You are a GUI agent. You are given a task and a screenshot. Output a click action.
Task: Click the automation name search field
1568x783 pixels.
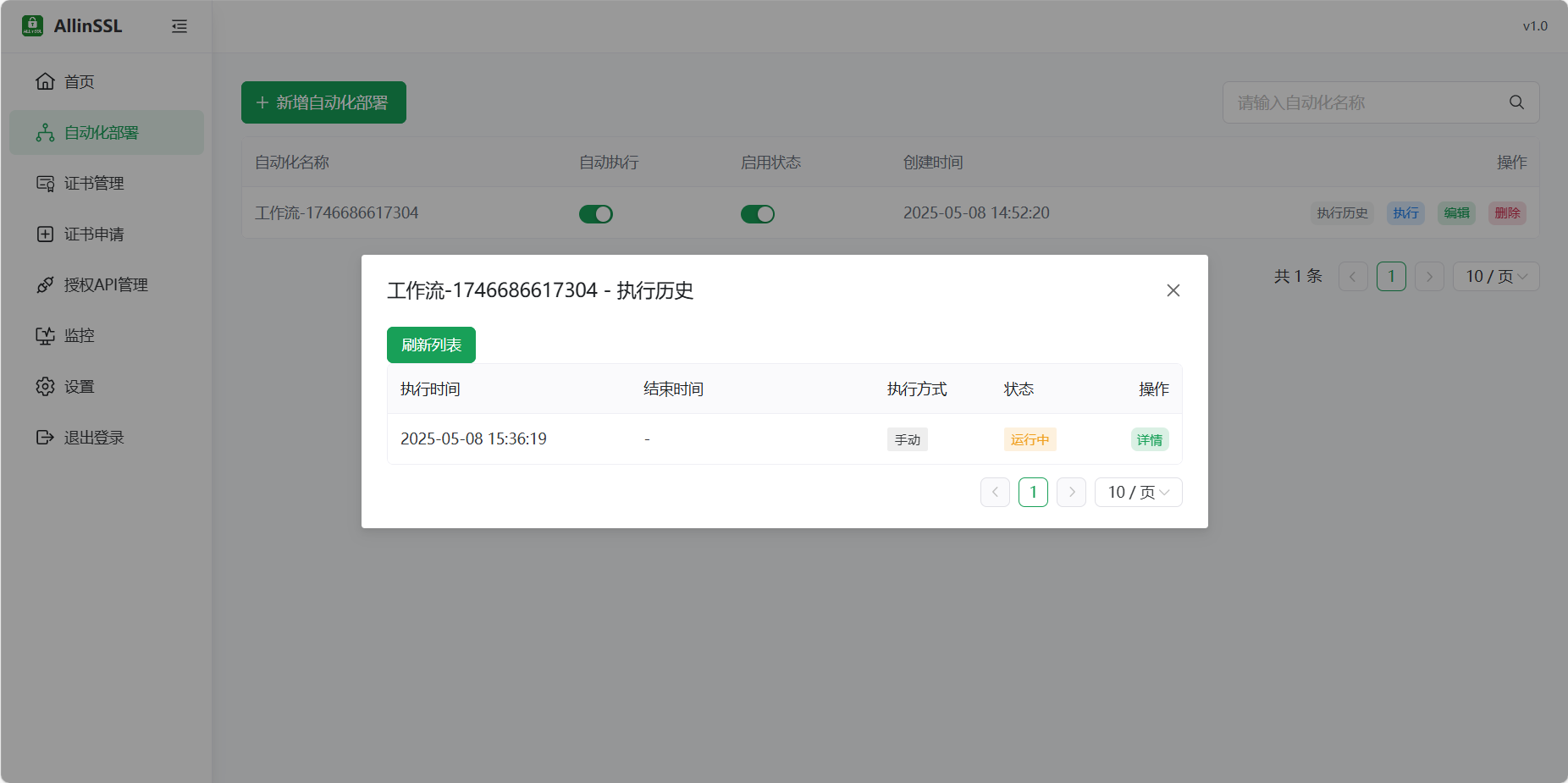1355,102
